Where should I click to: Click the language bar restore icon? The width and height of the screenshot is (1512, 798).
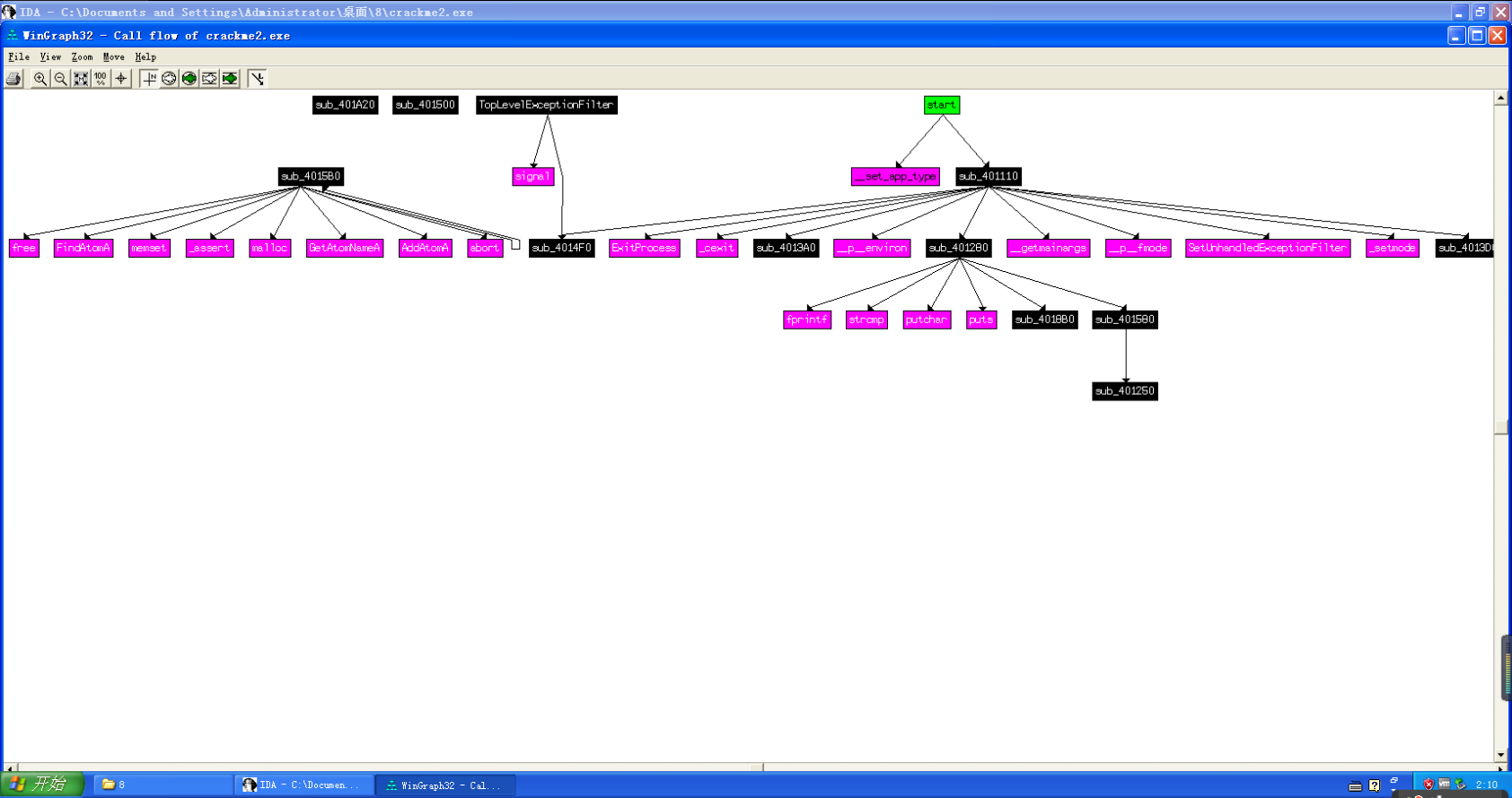coord(1394,780)
